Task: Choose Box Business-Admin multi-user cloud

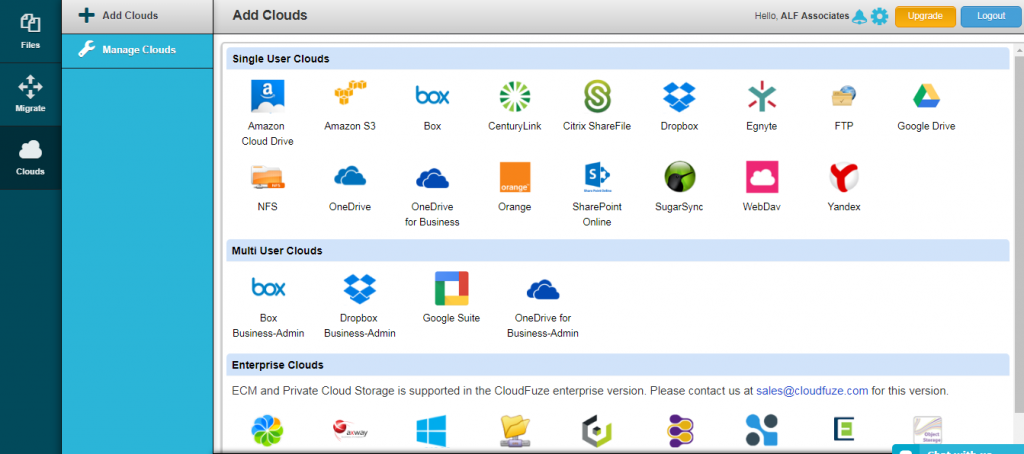Action: pos(268,287)
